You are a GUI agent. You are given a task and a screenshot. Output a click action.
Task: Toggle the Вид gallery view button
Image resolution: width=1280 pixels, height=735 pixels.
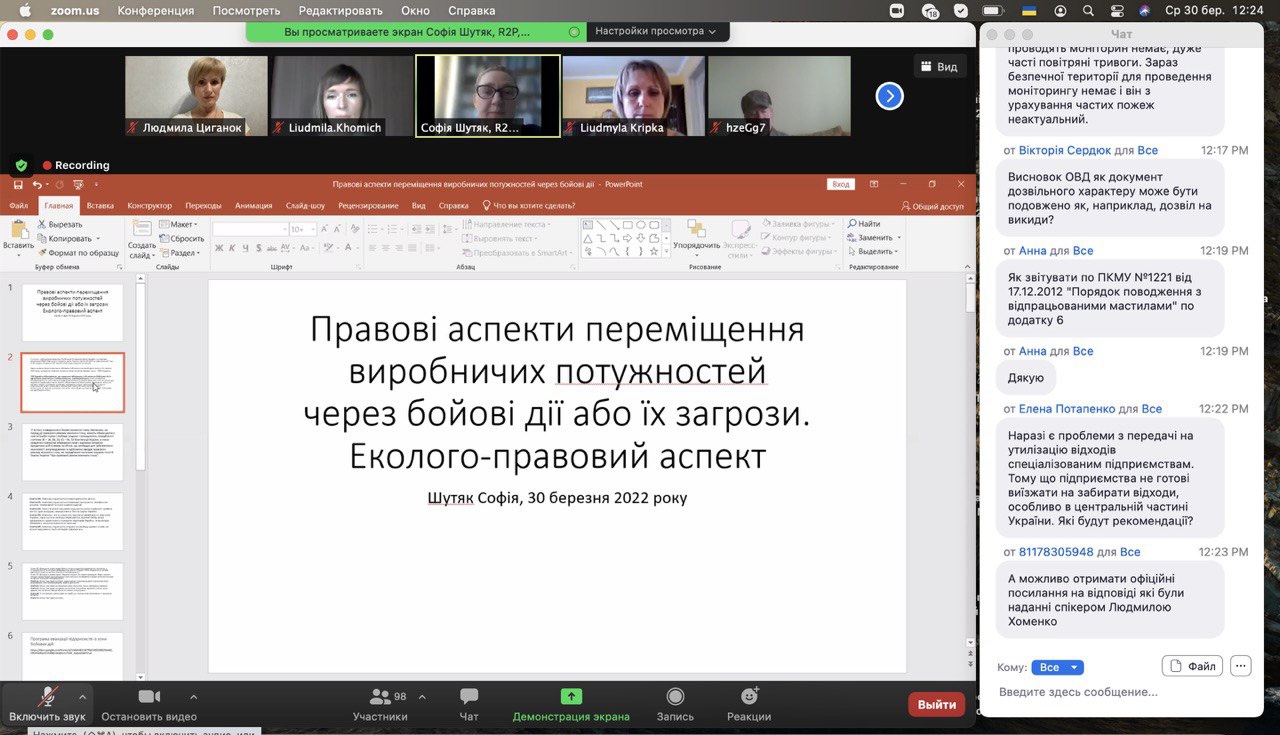[939, 67]
